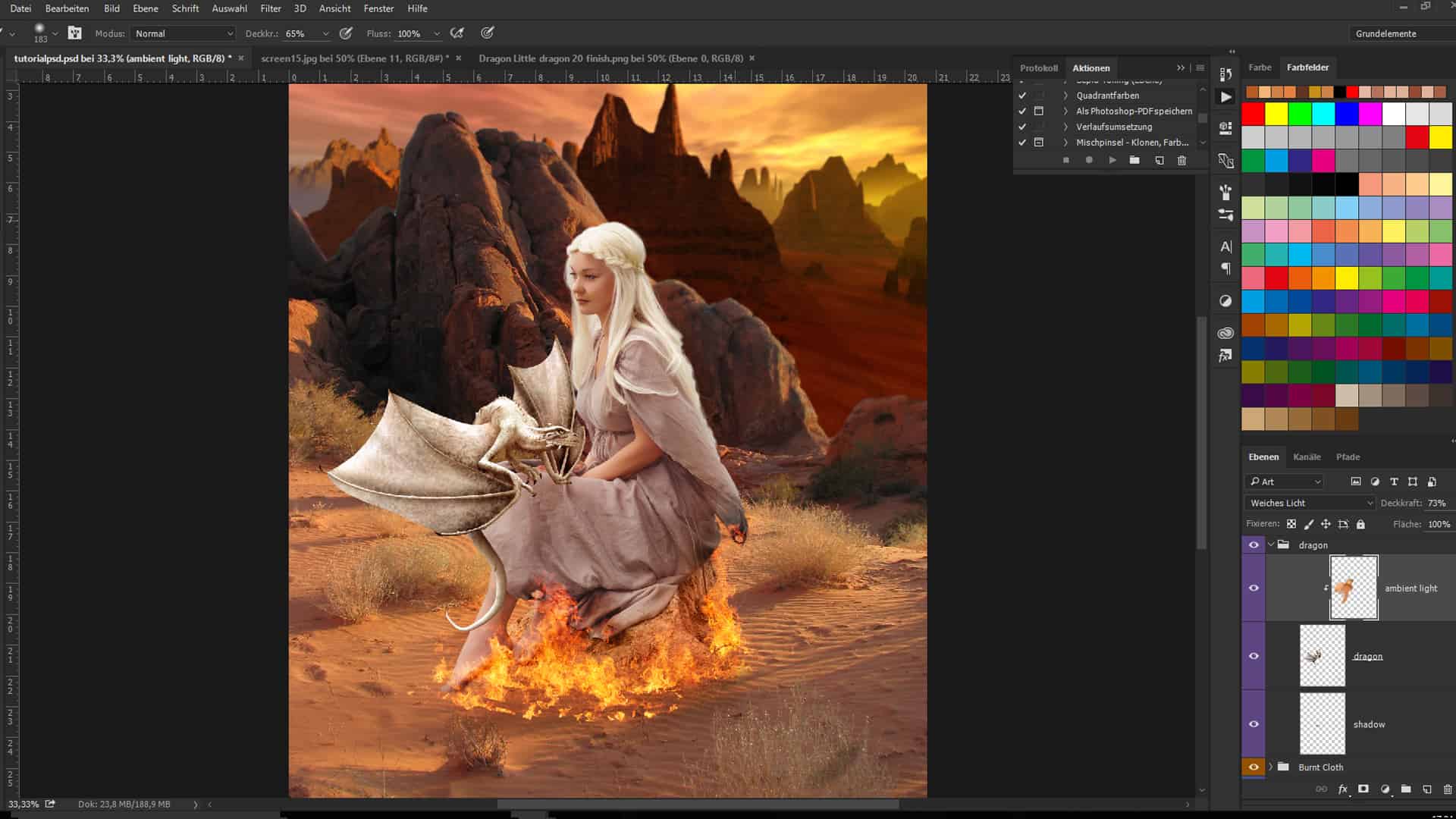Image resolution: width=1456 pixels, height=819 pixels.
Task: Pick the cyan swatch in Farbfelder
Action: [1323, 114]
